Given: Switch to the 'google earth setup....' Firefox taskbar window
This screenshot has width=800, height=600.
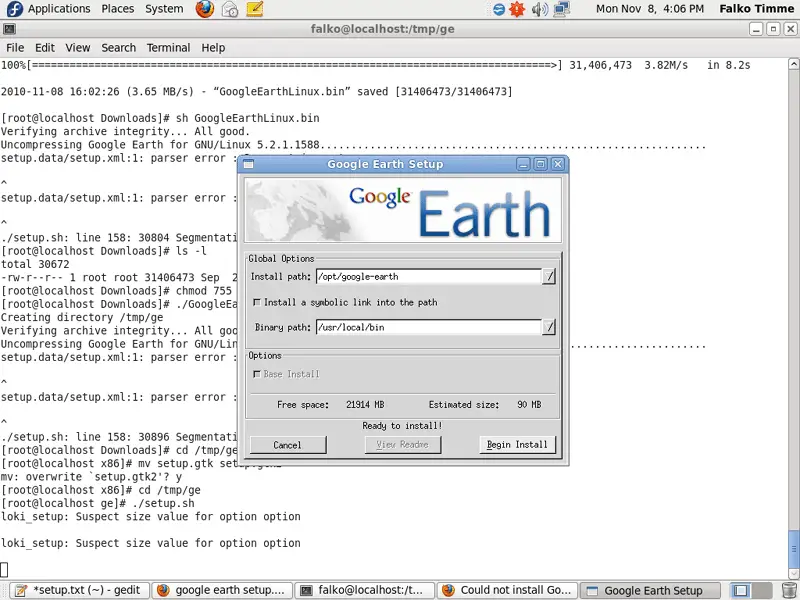Looking at the screenshot, I should [x=222, y=590].
